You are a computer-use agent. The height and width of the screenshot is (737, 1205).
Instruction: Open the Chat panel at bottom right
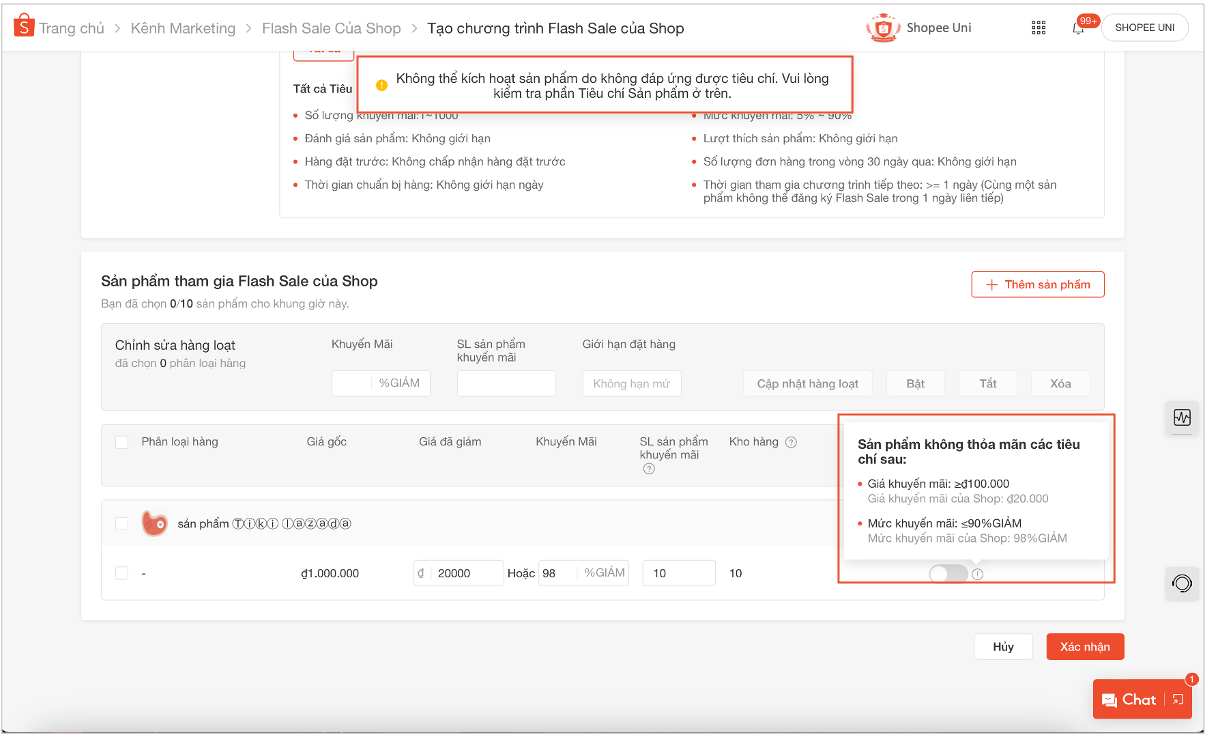coord(1133,699)
